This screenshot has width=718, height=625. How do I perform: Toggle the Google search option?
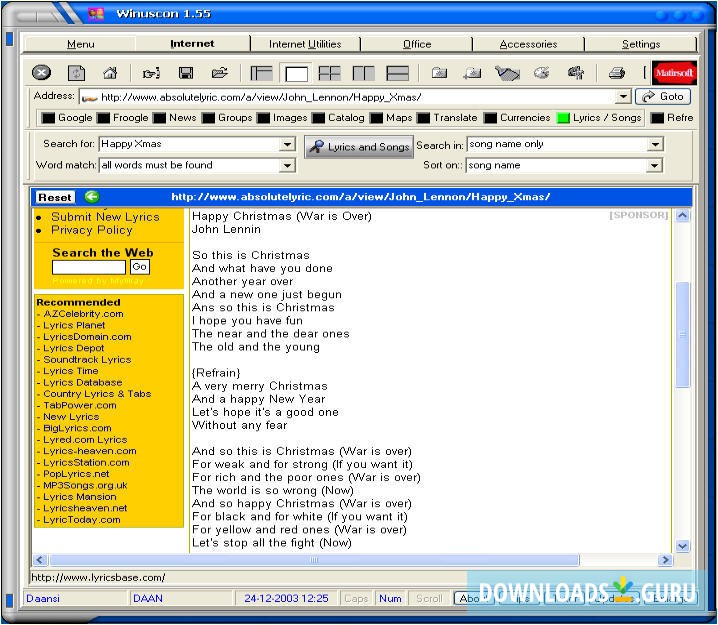coord(48,118)
